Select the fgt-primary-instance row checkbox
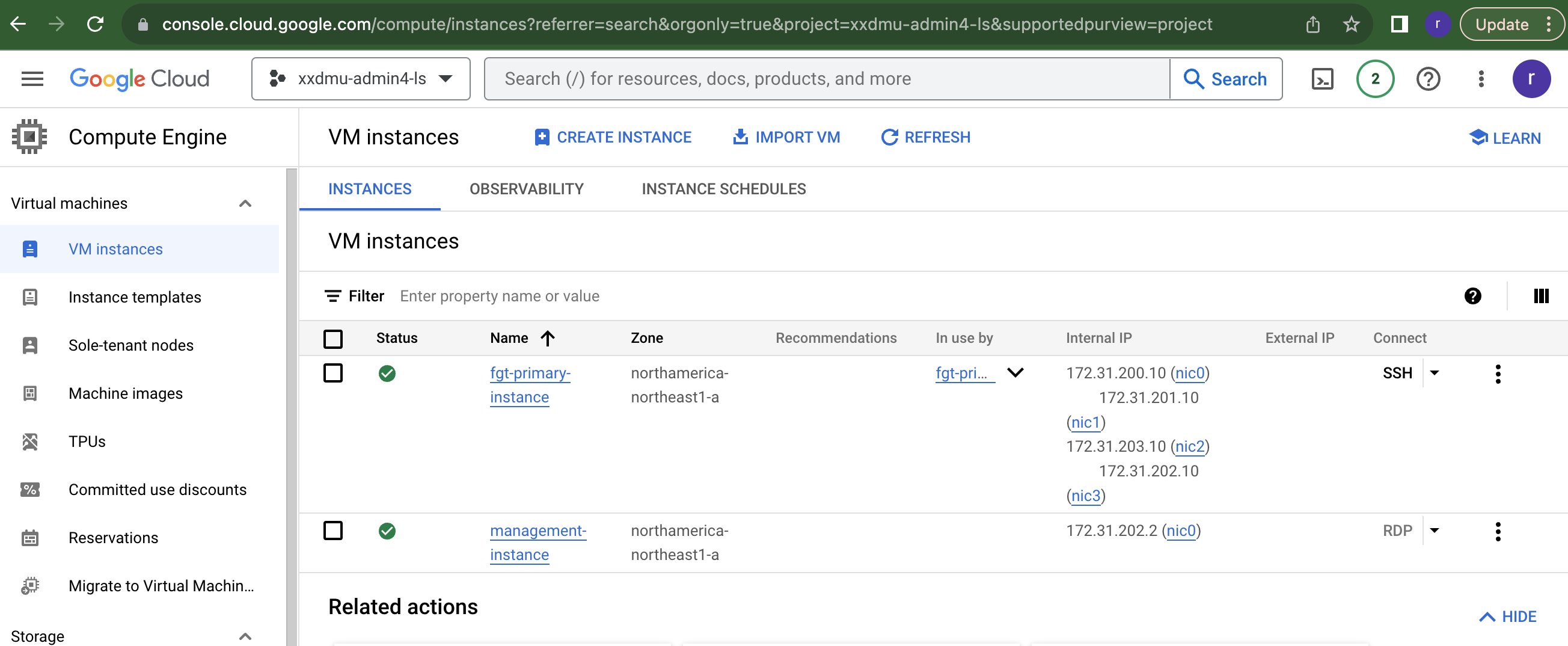This screenshot has height=646, width=1568. [333, 374]
